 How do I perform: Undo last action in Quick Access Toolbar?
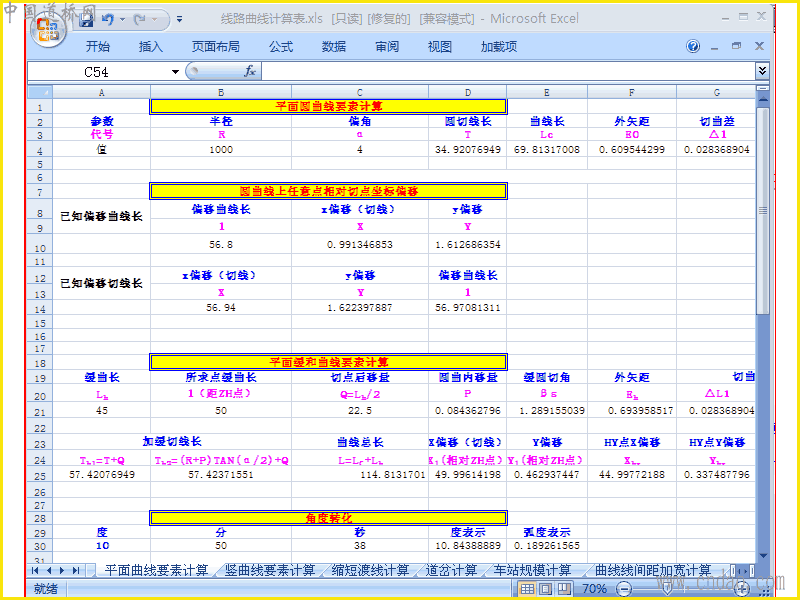(108, 19)
